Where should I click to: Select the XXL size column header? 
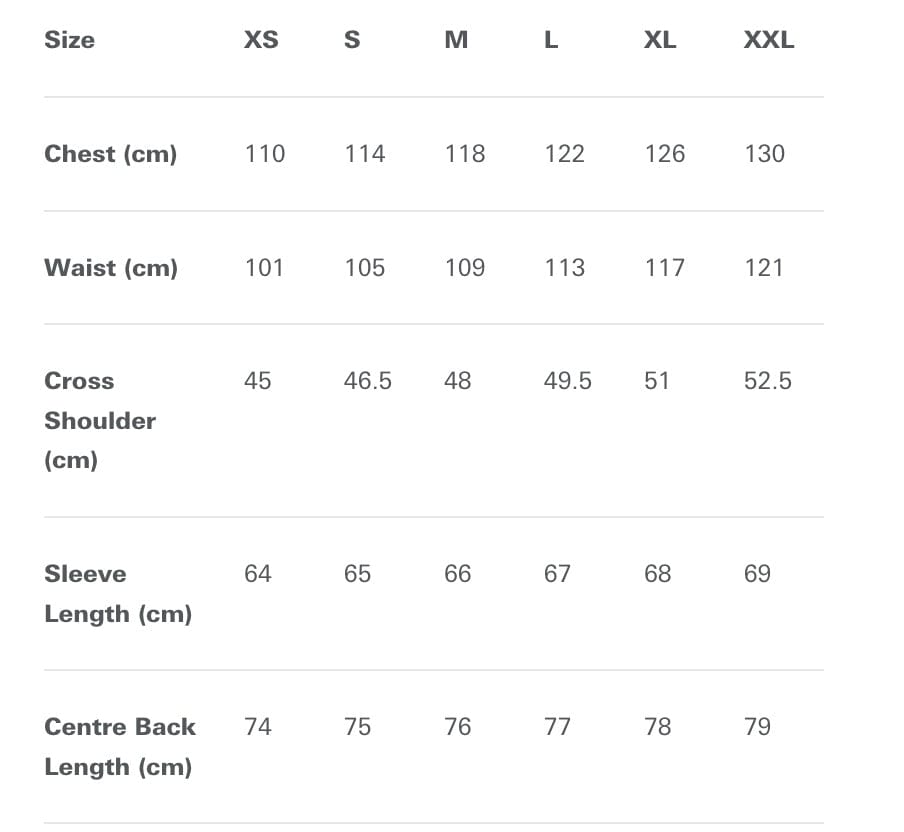[768, 40]
